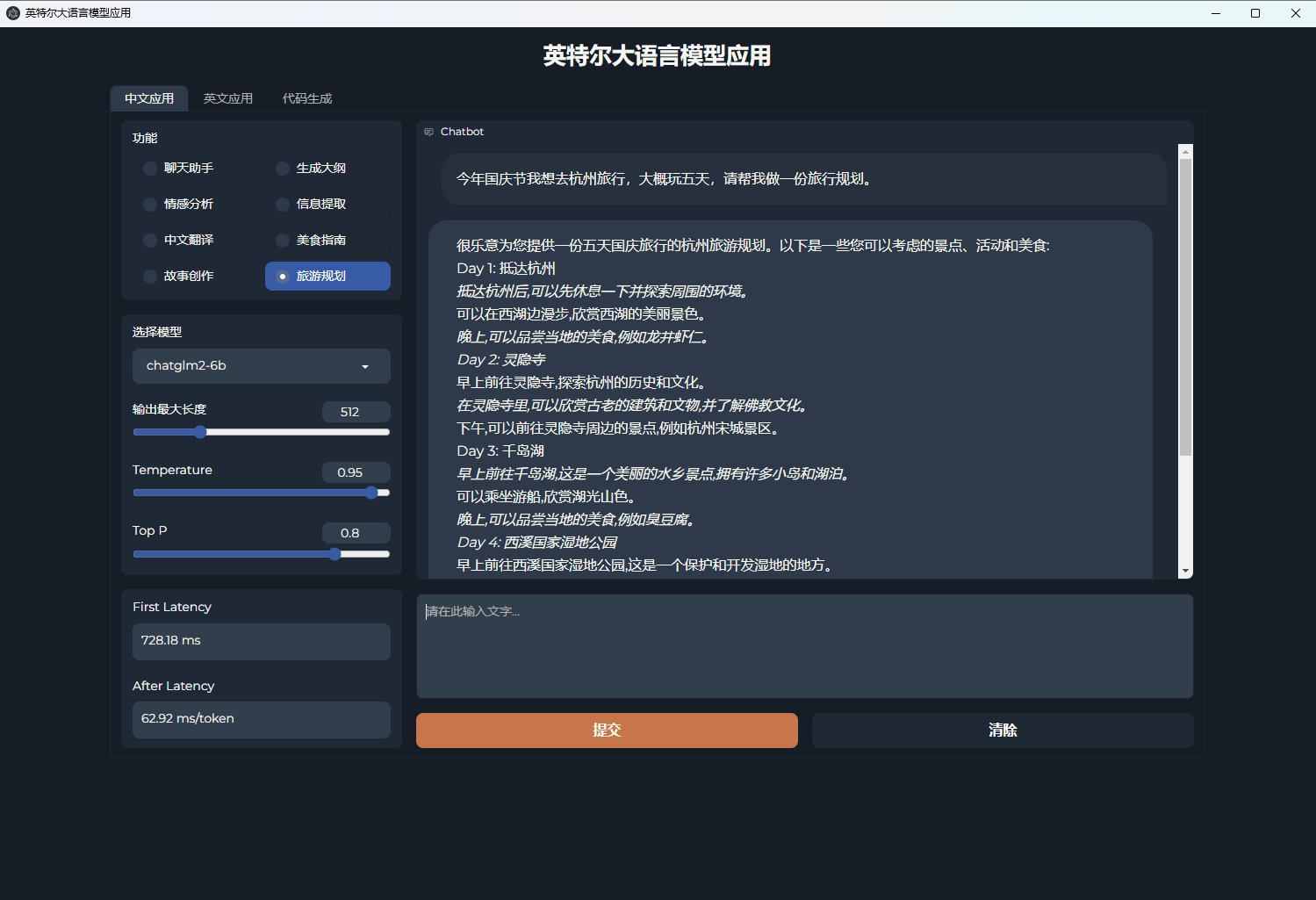Viewport: 1316px width, 900px height.
Task: Click the 'Day 2: 灵隐寺' line
Action: 501,360
